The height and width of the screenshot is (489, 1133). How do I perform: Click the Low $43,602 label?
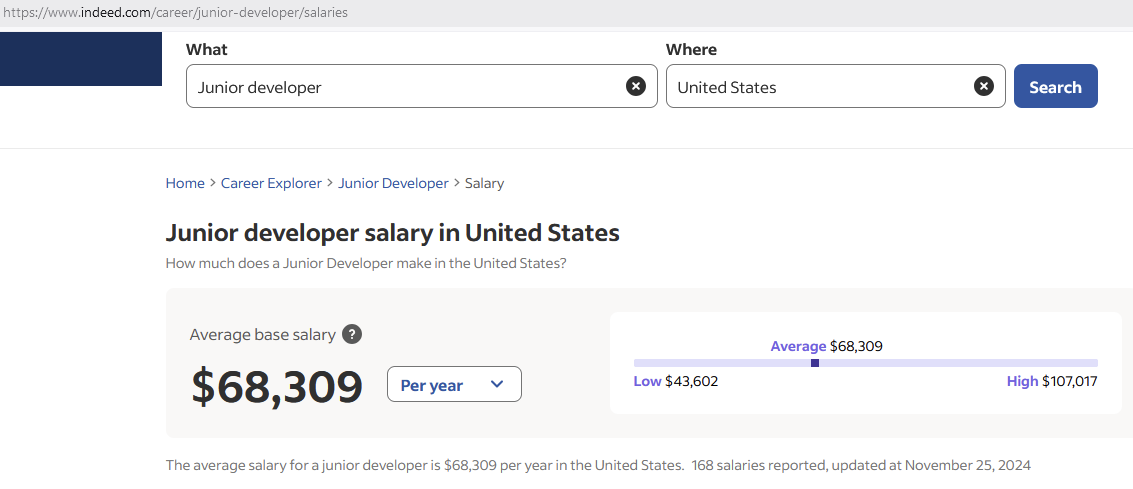tap(676, 381)
